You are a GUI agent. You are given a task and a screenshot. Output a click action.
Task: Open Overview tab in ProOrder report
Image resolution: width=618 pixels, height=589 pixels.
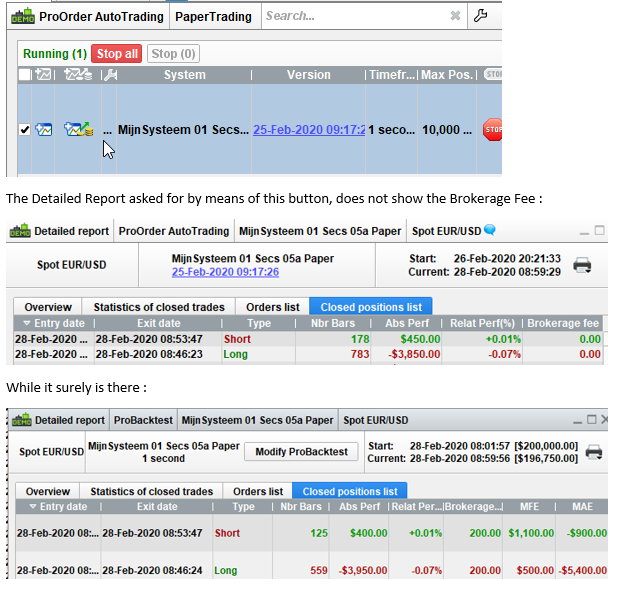point(48,307)
